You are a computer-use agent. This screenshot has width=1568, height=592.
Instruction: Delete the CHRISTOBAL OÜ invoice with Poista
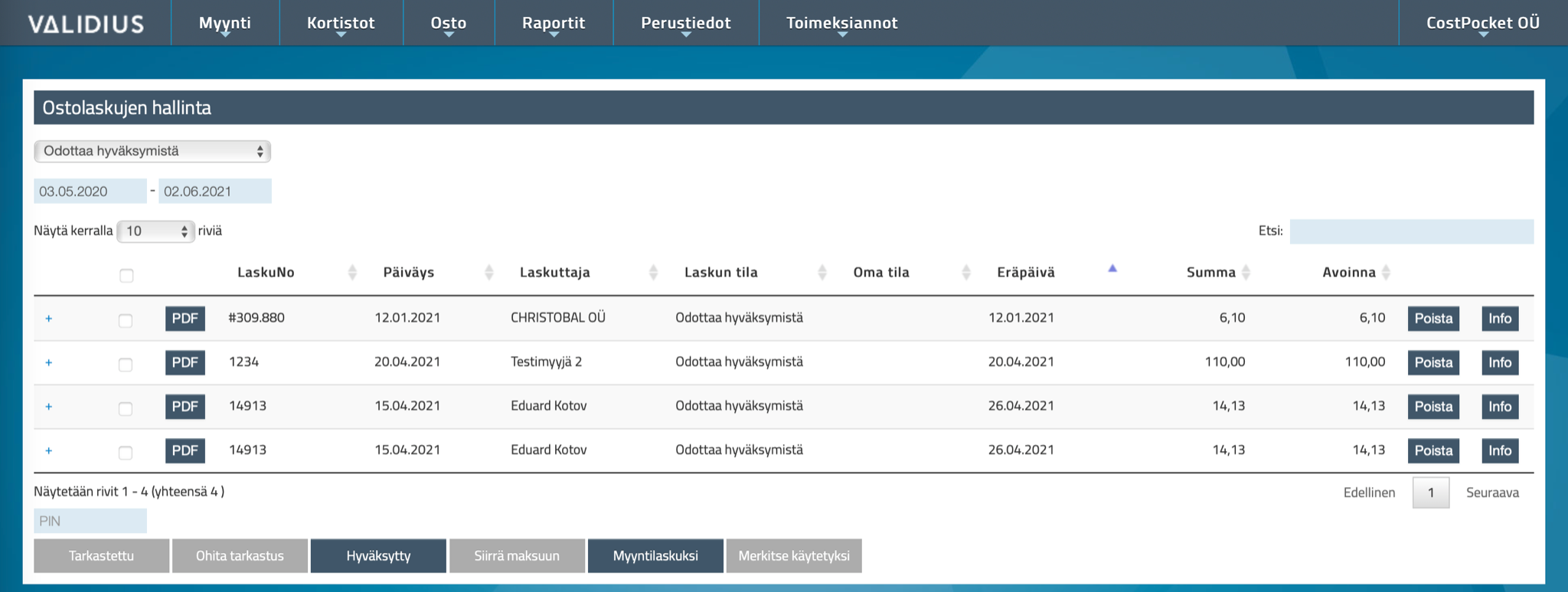pyautogui.click(x=1433, y=319)
